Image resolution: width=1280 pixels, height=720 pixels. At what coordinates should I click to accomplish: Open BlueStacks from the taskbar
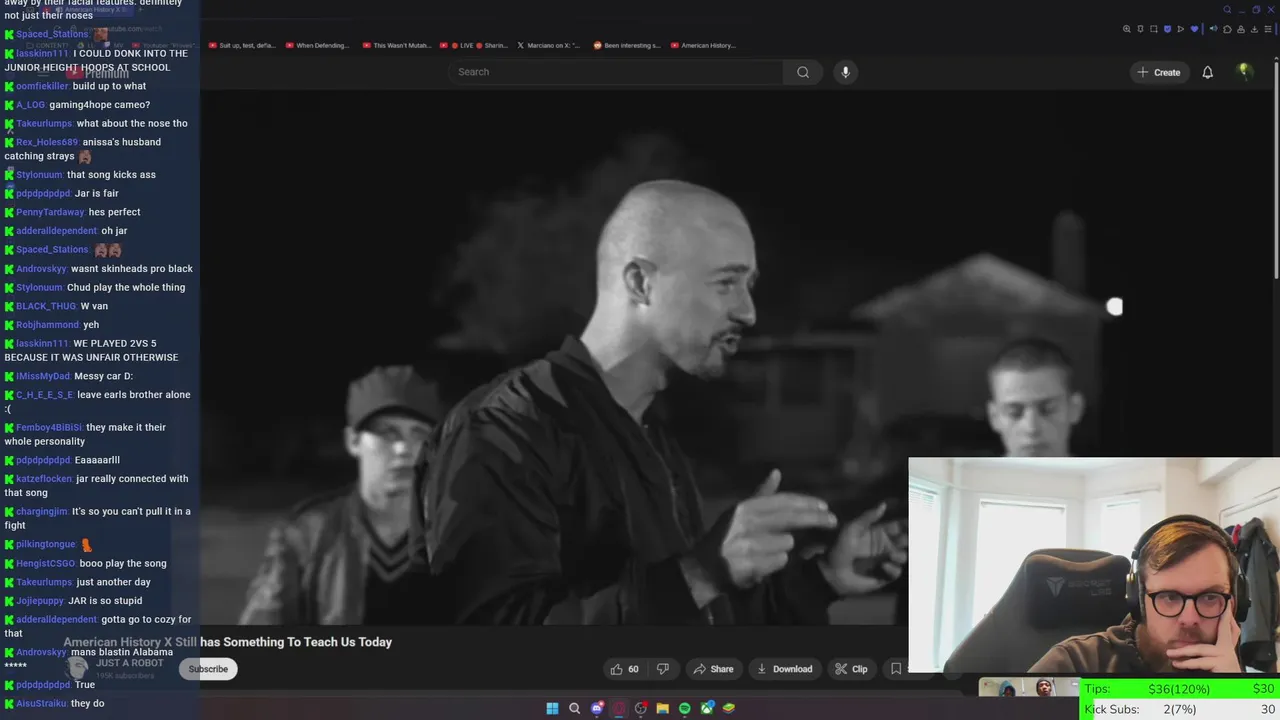[x=729, y=708]
